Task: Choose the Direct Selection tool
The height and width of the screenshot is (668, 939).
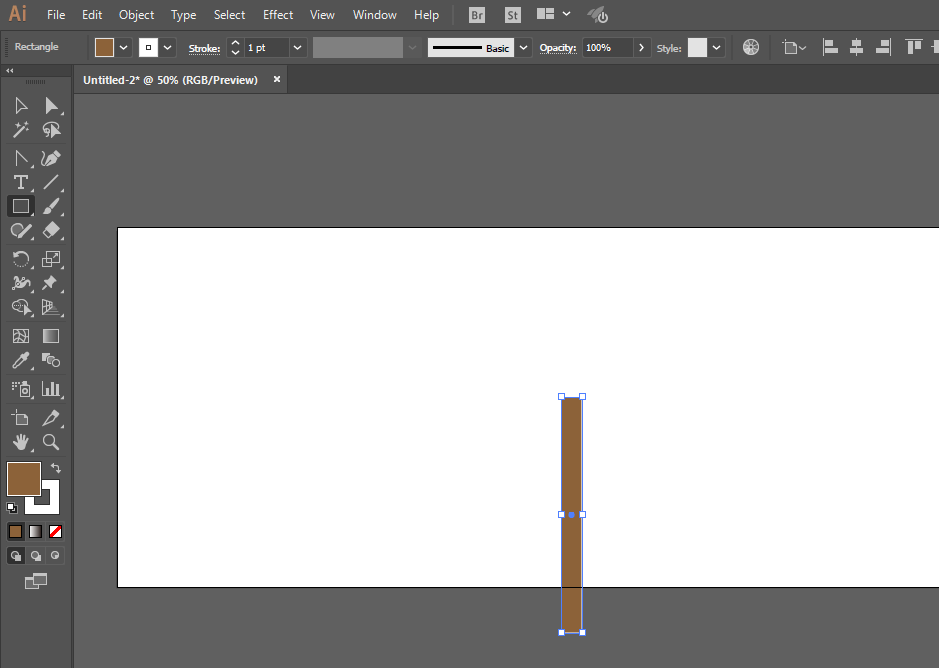Action: pos(51,105)
